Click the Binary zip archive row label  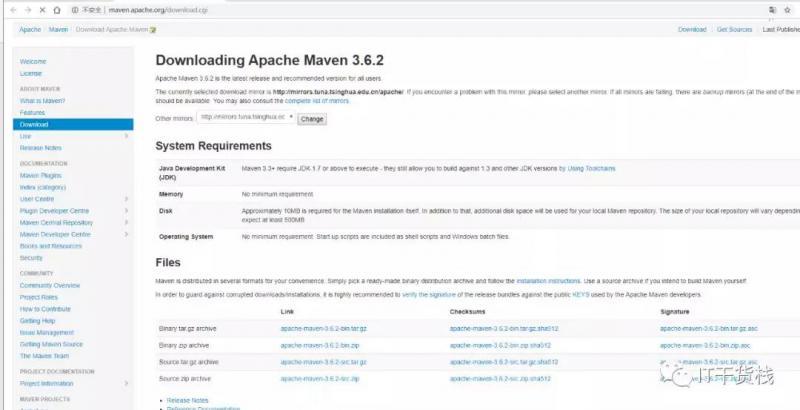(184, 346)
